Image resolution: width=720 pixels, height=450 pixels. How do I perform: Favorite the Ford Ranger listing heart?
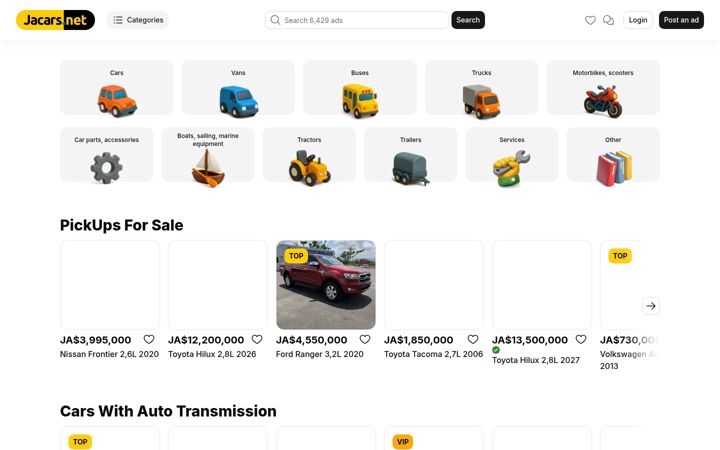(365, 339)
